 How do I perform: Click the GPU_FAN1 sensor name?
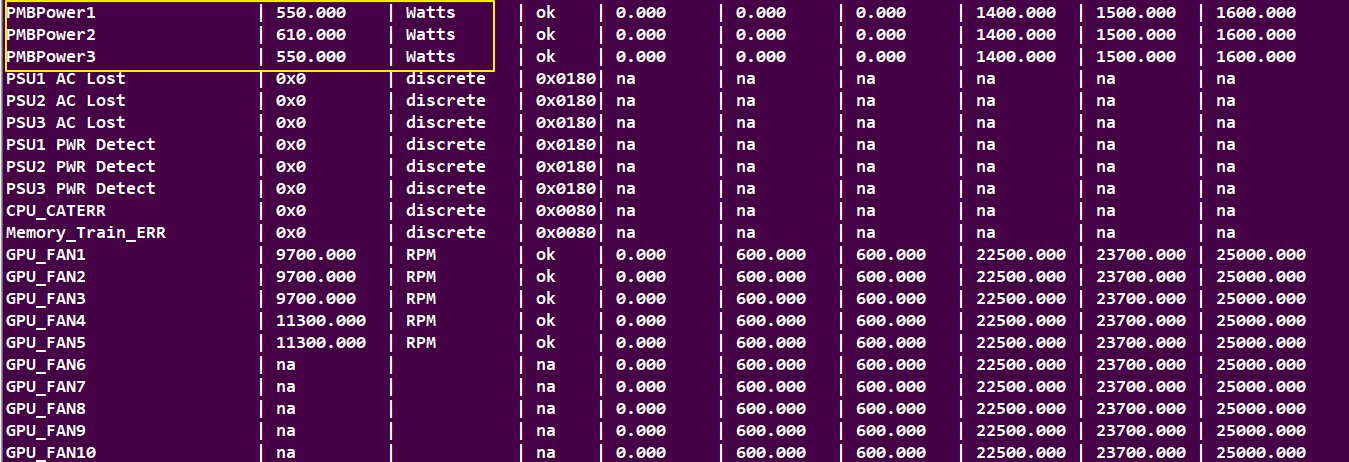click(46, 255)
